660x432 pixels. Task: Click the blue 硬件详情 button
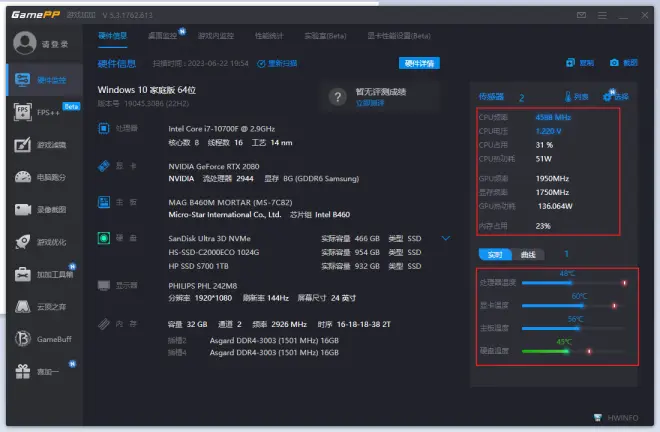[x=419, y=63]
